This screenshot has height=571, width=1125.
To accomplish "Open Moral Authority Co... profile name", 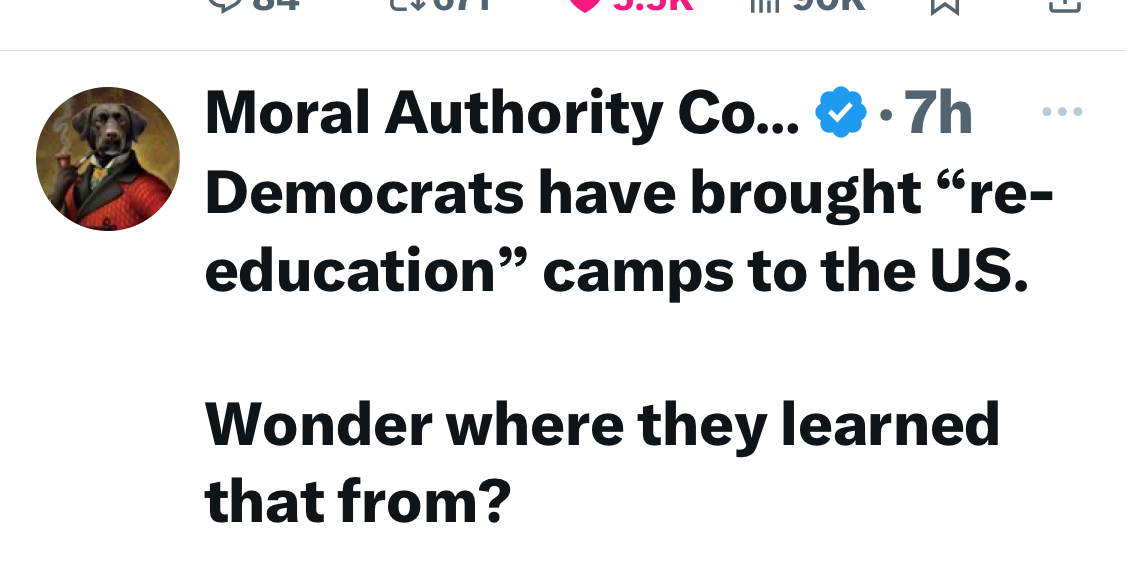I will click(502, 113).
